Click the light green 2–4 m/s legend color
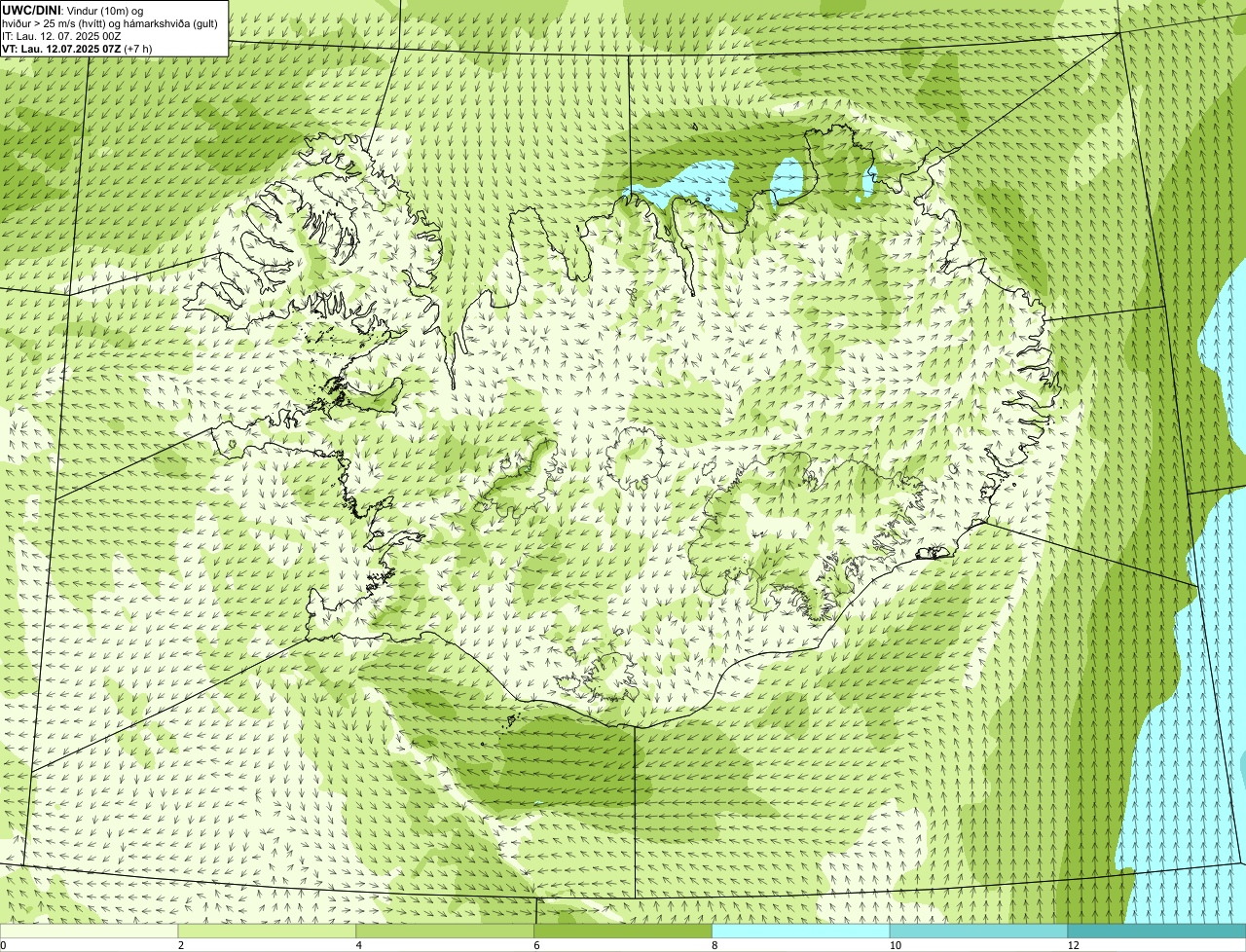 tap(267, 932)
